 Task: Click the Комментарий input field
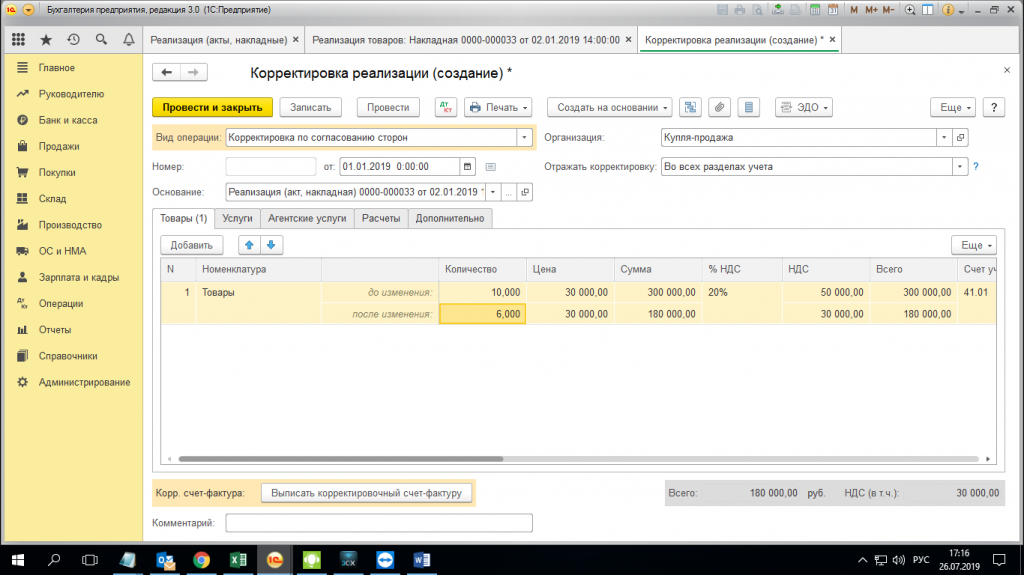click(x=379, y=523)
